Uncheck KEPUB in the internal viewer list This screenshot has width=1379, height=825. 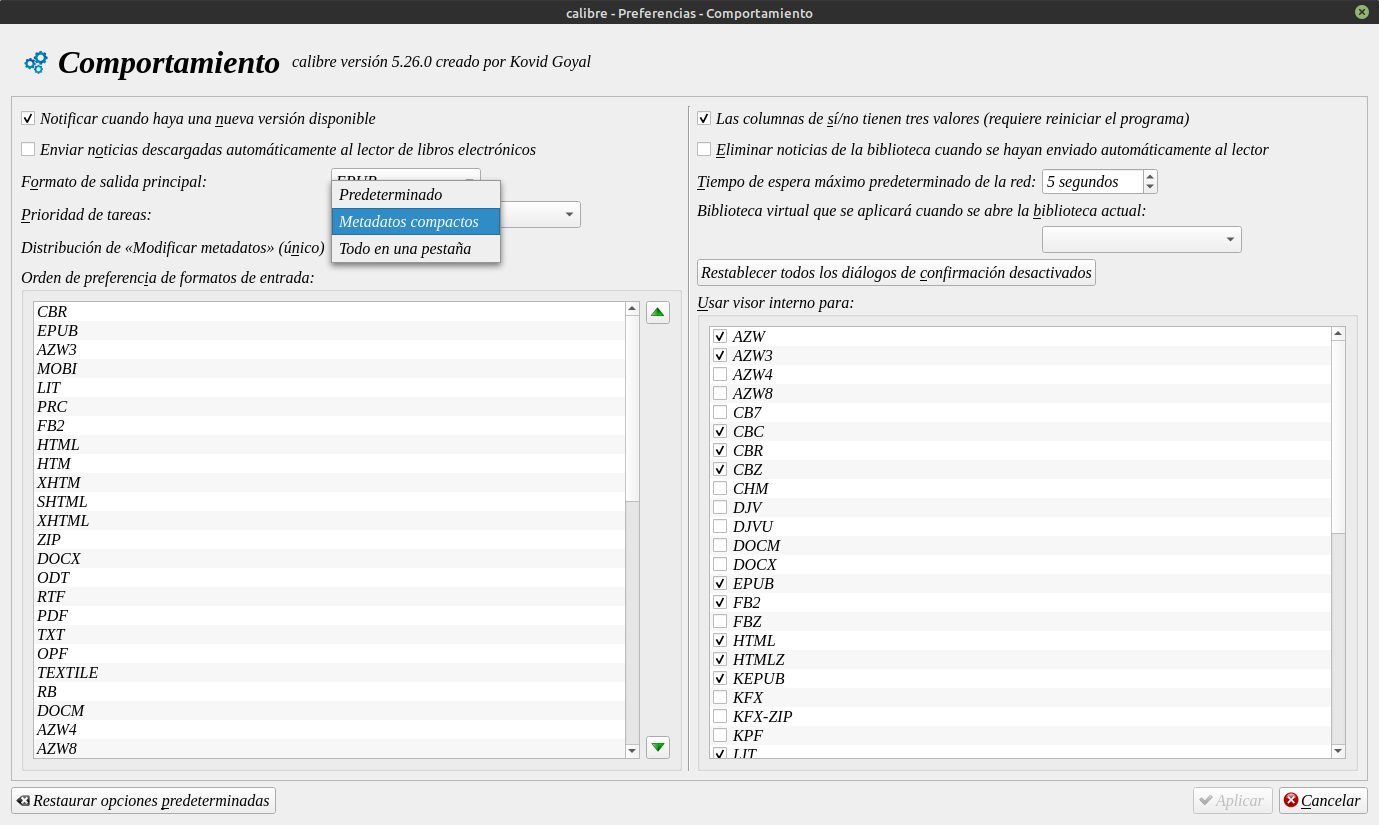coord(720,679)
